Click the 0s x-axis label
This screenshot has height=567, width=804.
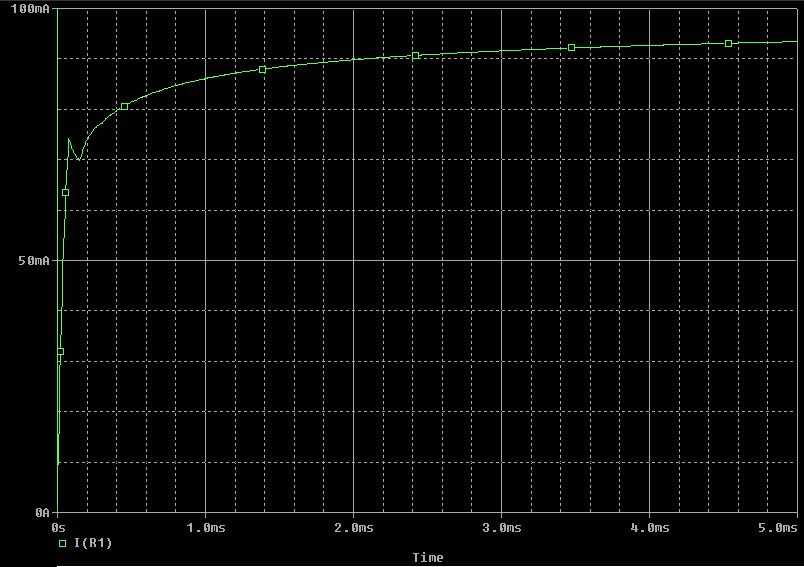(x=58, y=528)
